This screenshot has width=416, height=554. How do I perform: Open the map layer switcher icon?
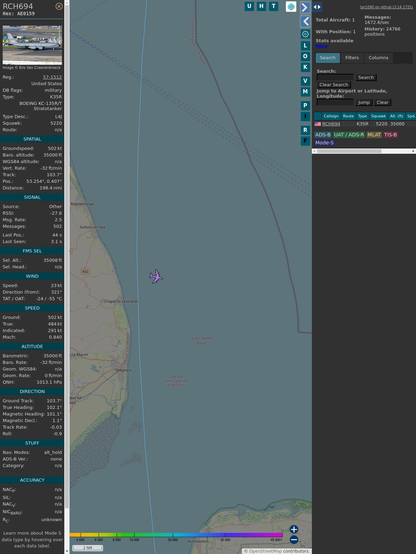pos(291,7)
